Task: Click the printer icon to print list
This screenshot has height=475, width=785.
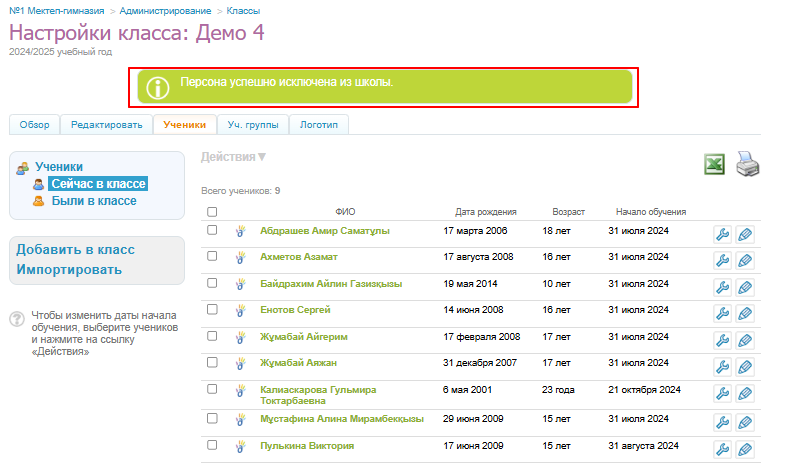Action: tap(748, 164)
